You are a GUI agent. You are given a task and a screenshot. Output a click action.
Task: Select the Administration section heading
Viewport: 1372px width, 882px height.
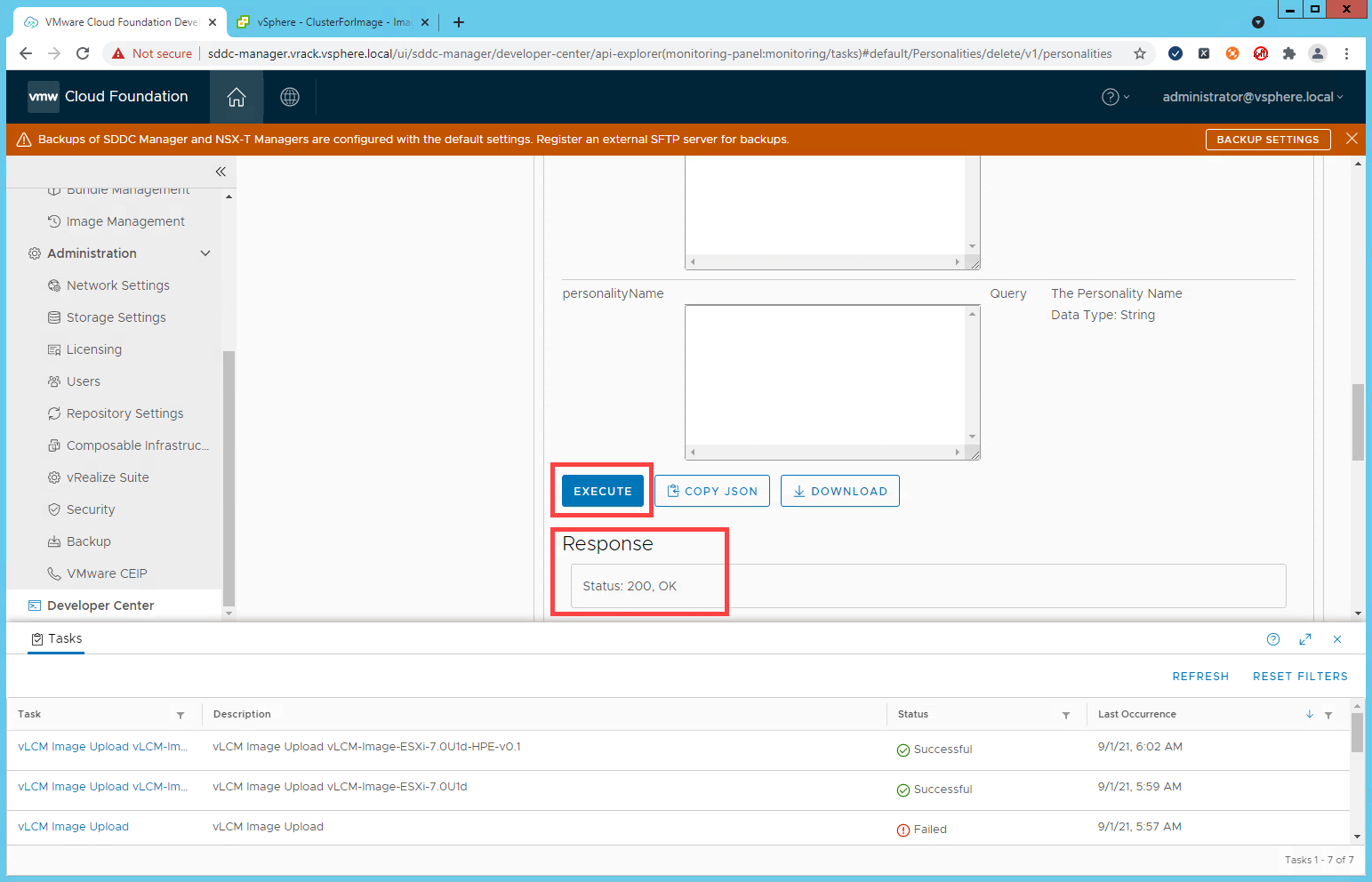coord(92,253)
